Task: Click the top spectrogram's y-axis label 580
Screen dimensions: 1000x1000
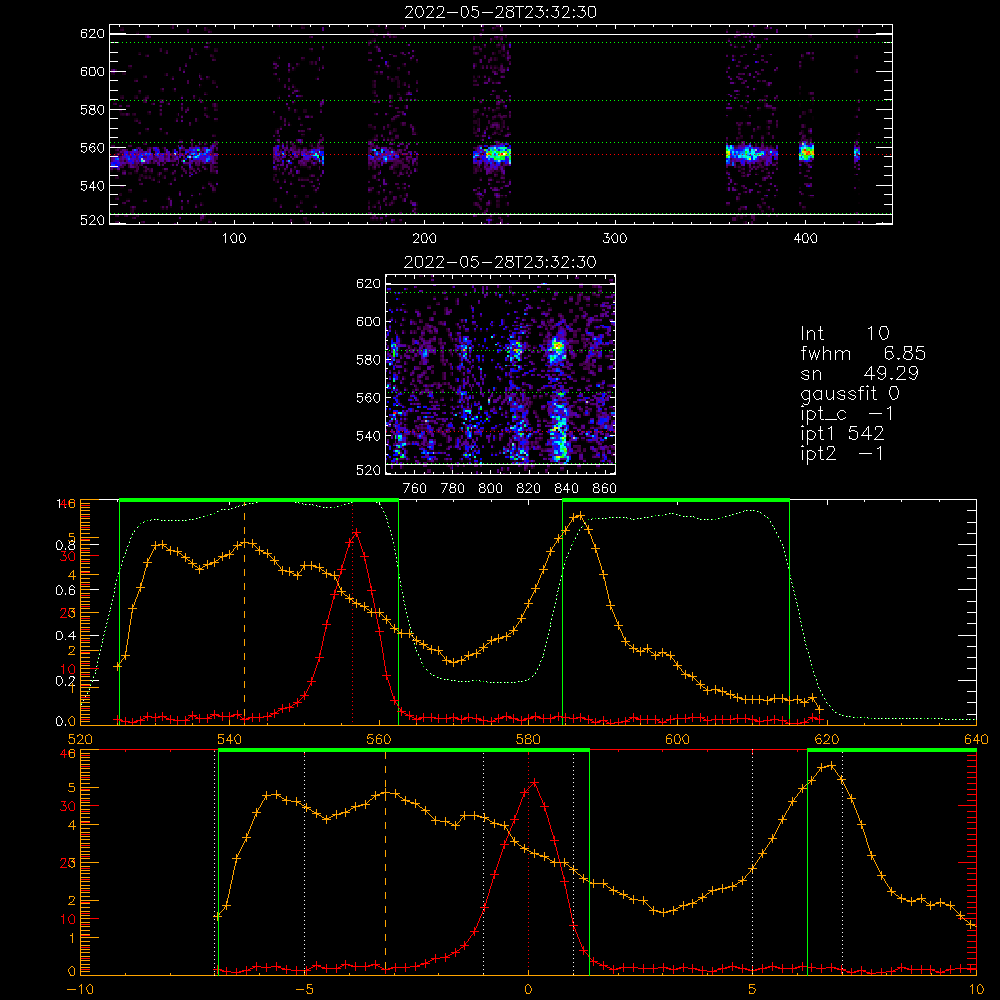Action: point(92,110)
